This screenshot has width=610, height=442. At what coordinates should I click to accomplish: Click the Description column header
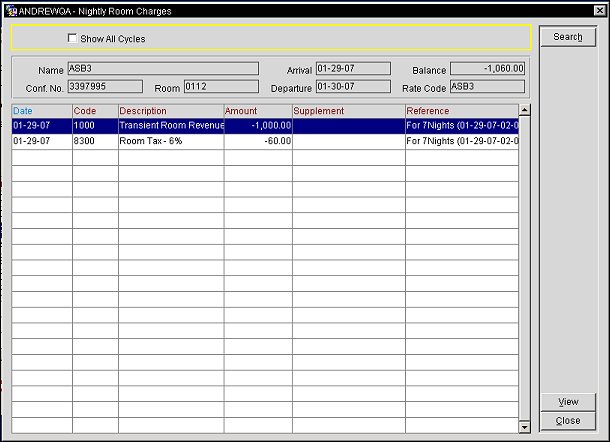169,110
